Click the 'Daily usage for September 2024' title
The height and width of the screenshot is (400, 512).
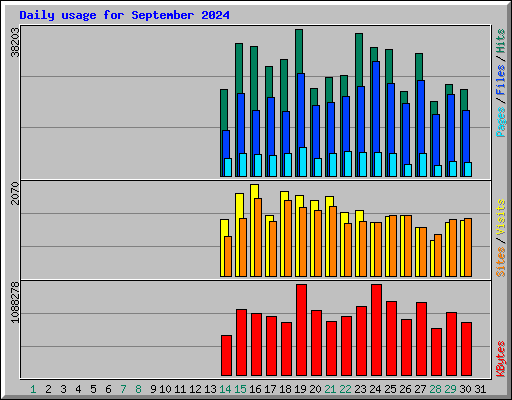pyautogui.click(x=124, y=15)
